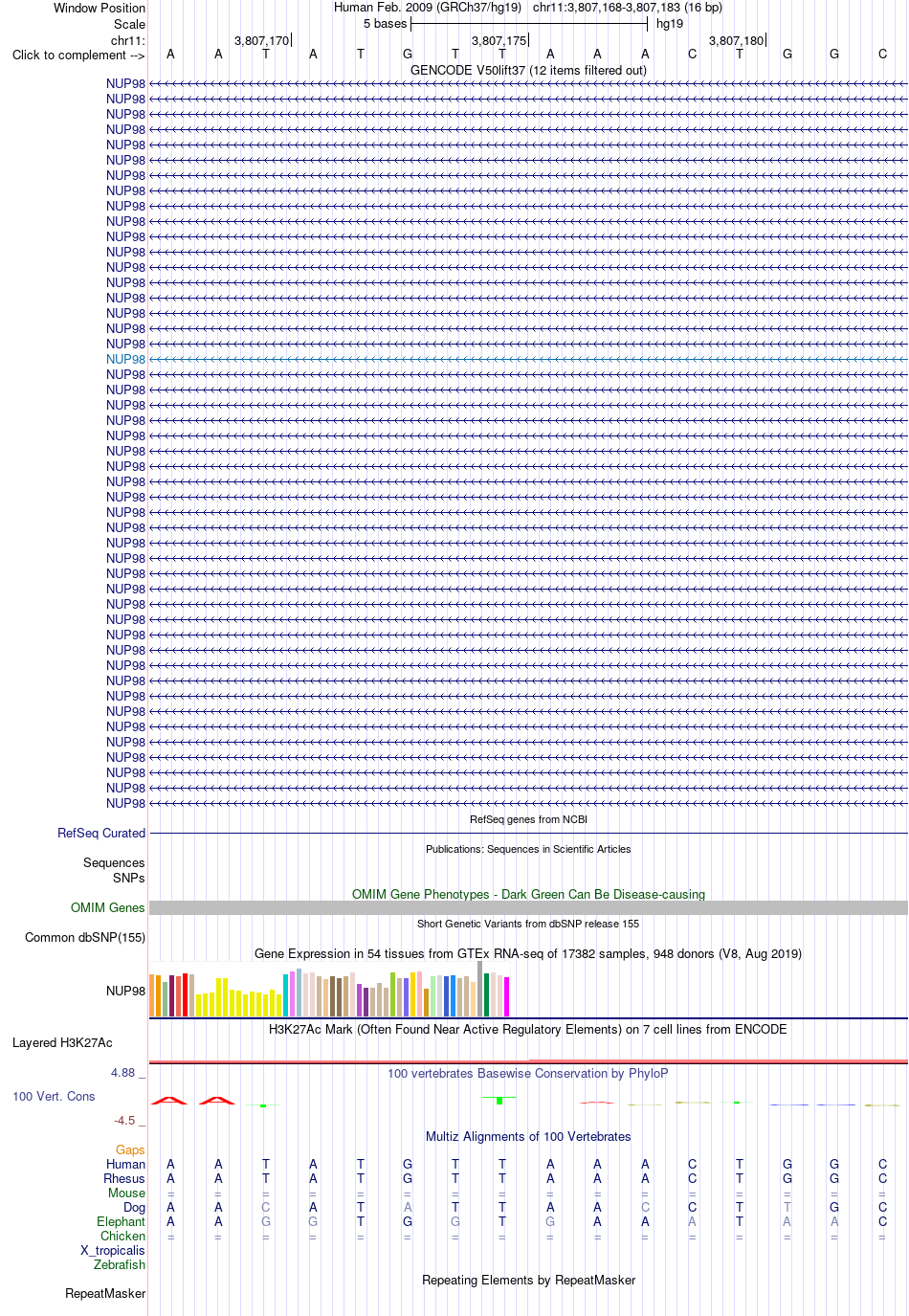Open 'OMIM Gene Phenotypes' track title

pos(528,894)
